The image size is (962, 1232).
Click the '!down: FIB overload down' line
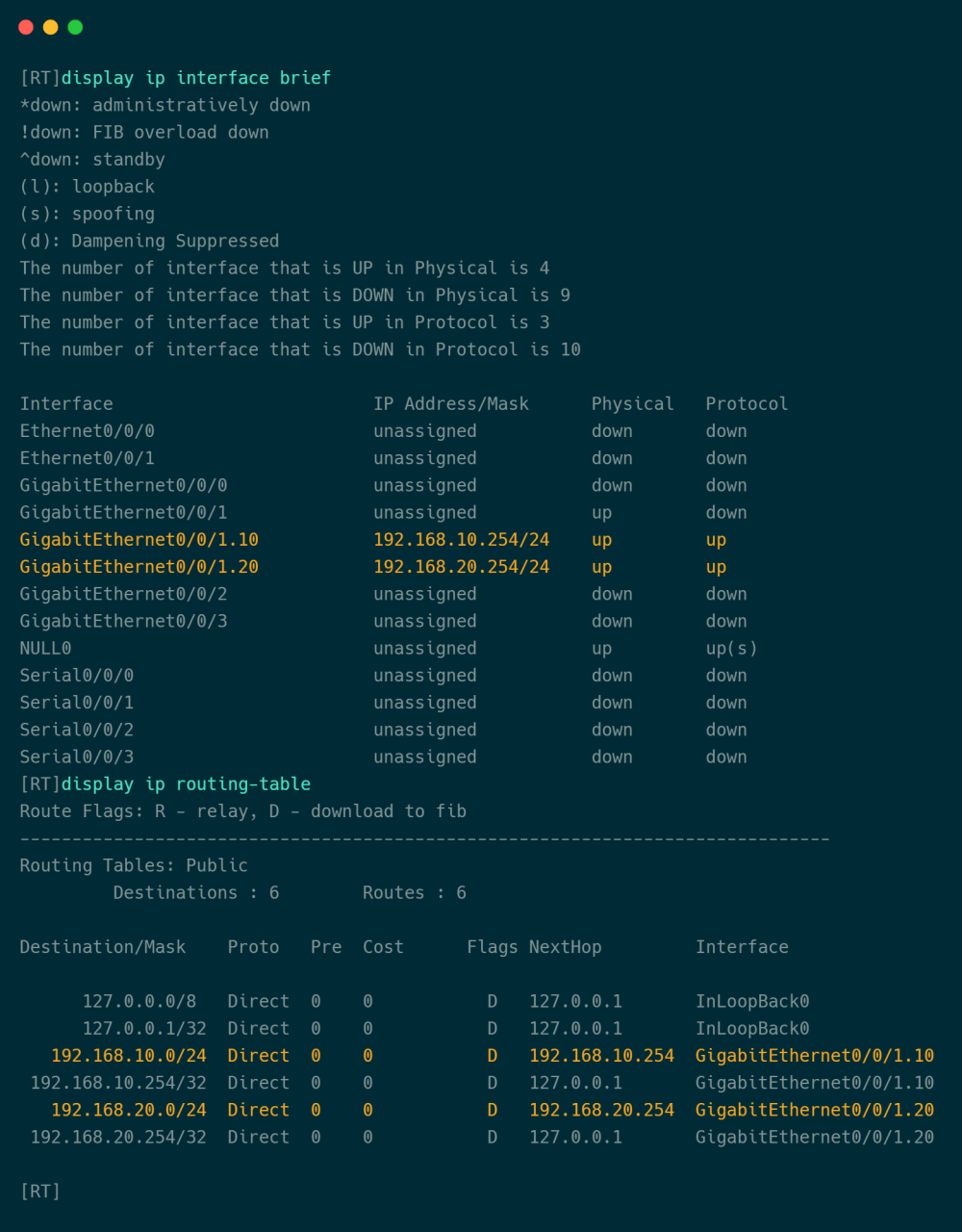click(144, 132)
